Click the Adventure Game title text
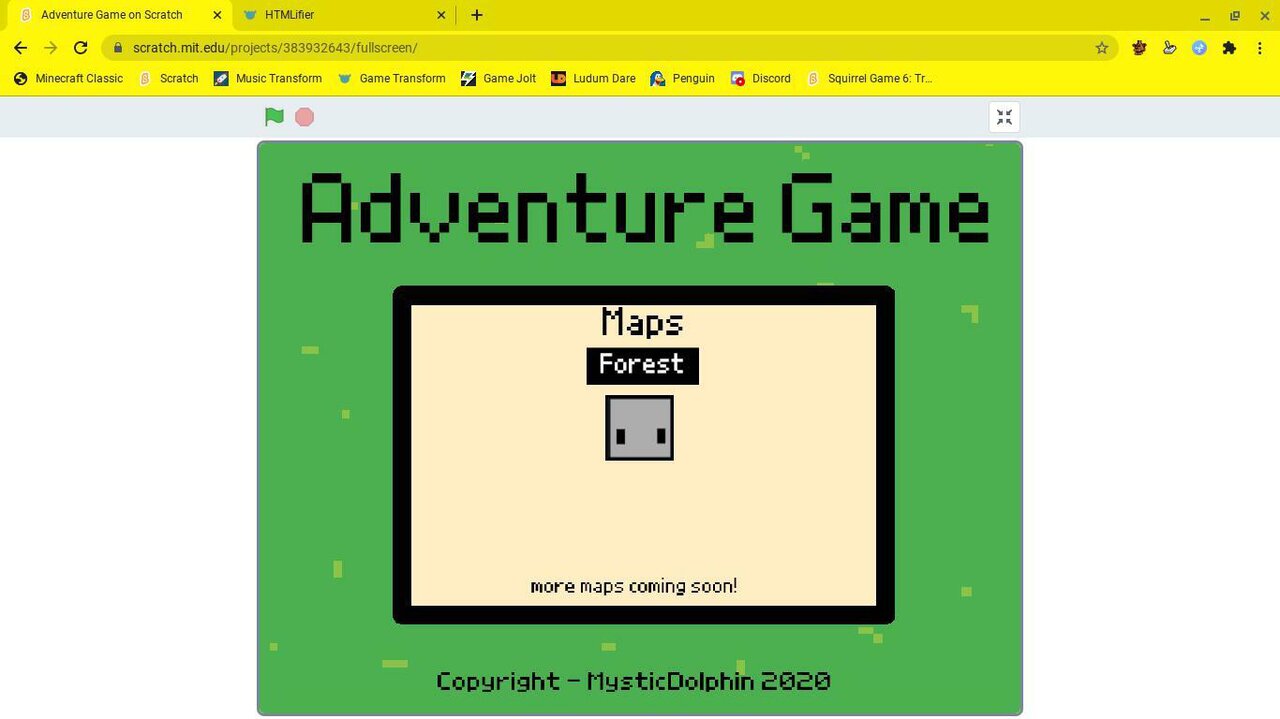1280x719 pixels. (x=645, y=209)
